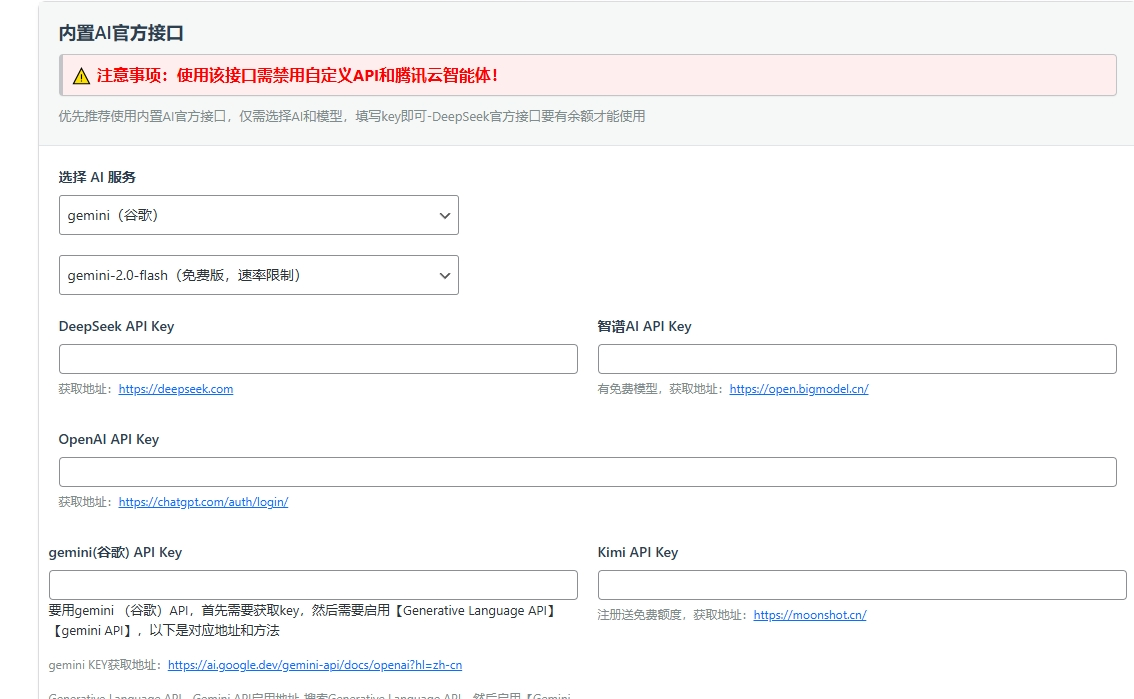Click the 优先推荐使用内置AI官方接口 description text

(351, 116)
